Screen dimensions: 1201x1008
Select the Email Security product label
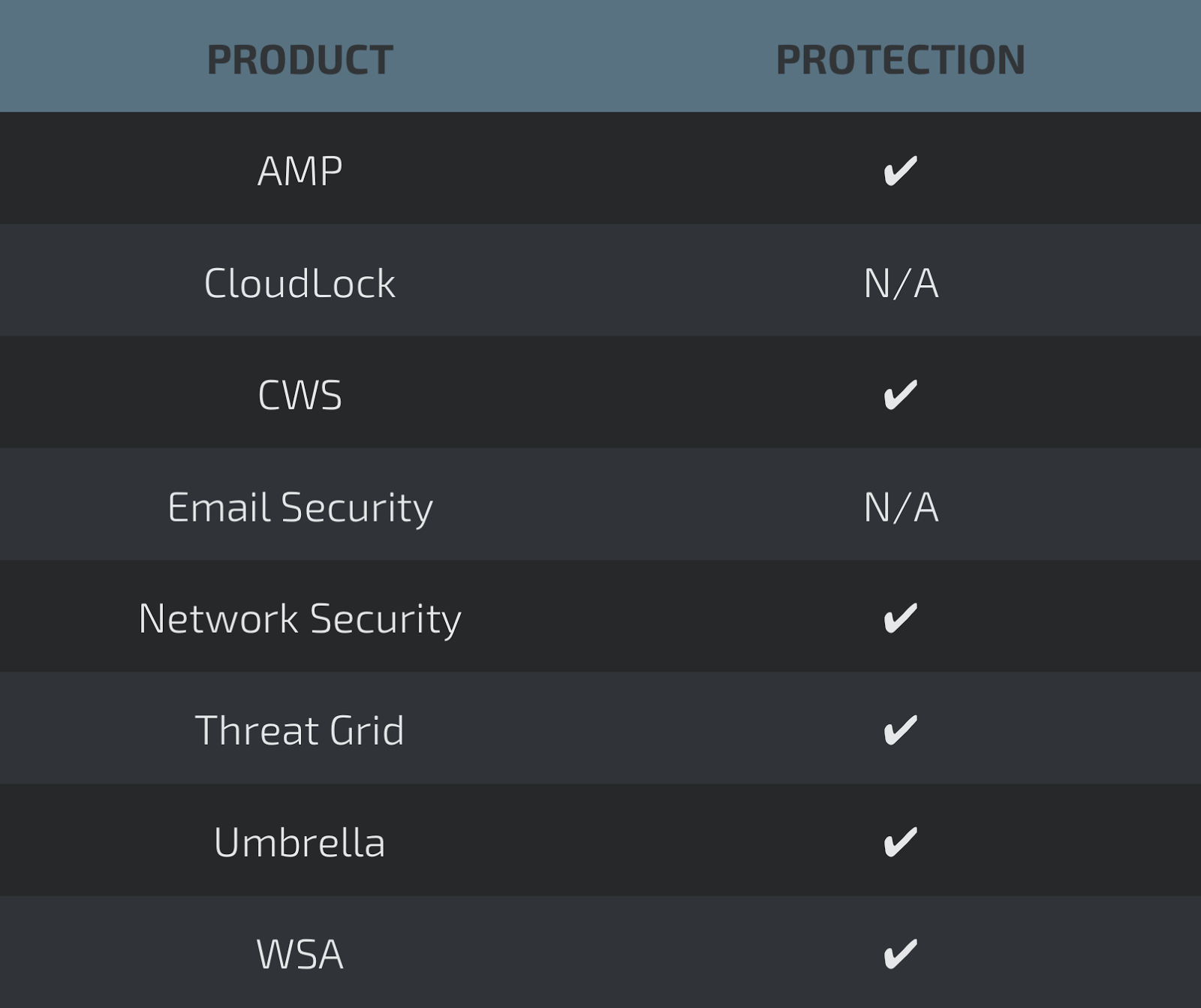299,507
